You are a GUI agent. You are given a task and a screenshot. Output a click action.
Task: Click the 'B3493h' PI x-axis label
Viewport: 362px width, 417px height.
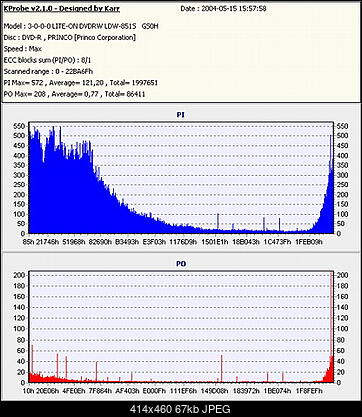(x=127, y=242)
